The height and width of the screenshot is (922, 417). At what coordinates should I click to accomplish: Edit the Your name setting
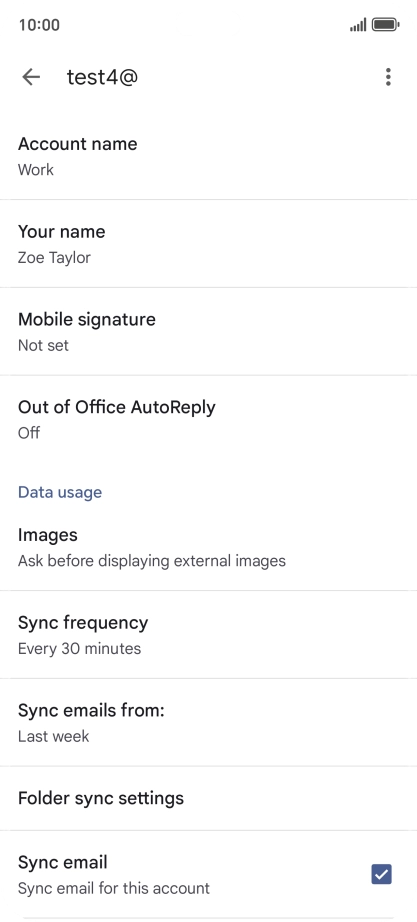[208, 244]
